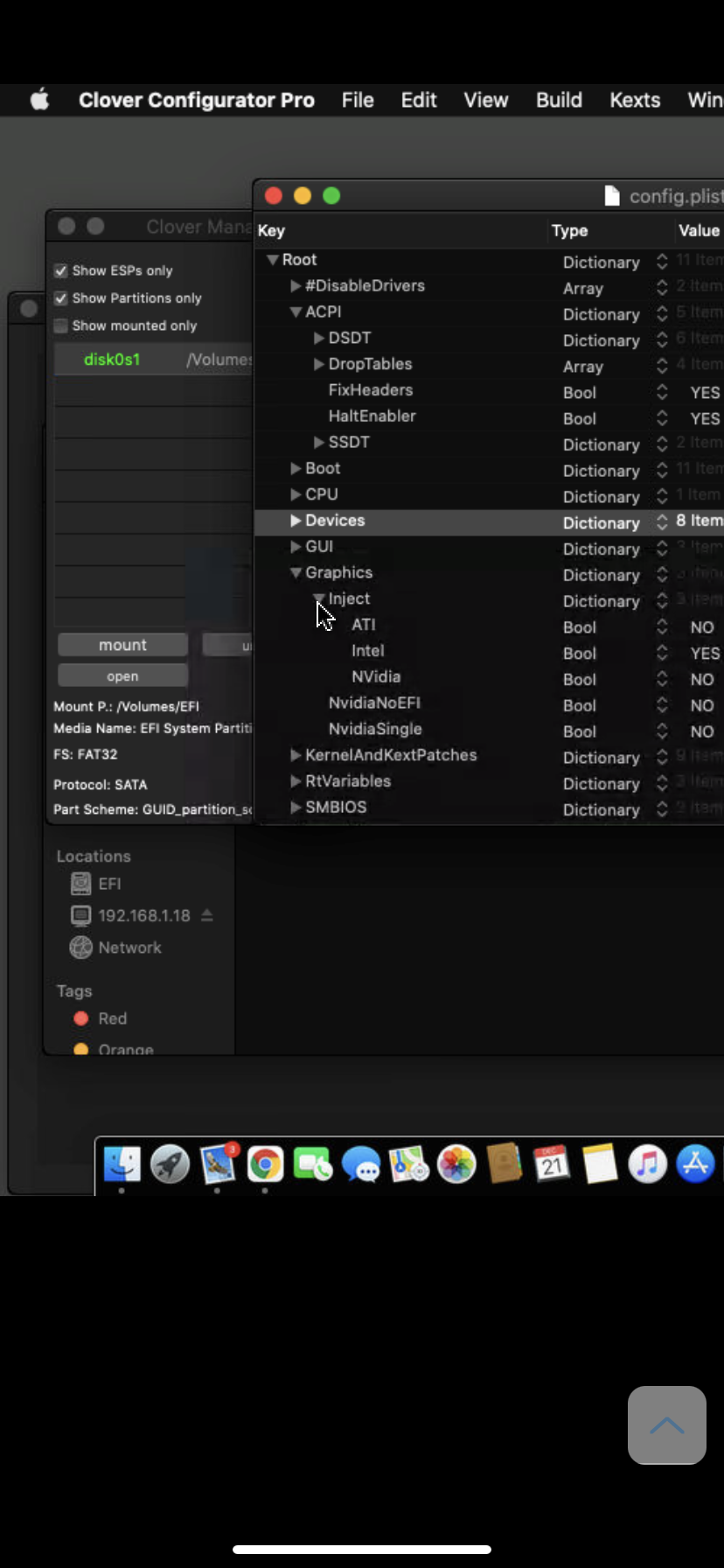The height and width of the screenshot is (1568, 724).
Task: Enable Show mounted only checkbox
Action: (x=60, y=325)
